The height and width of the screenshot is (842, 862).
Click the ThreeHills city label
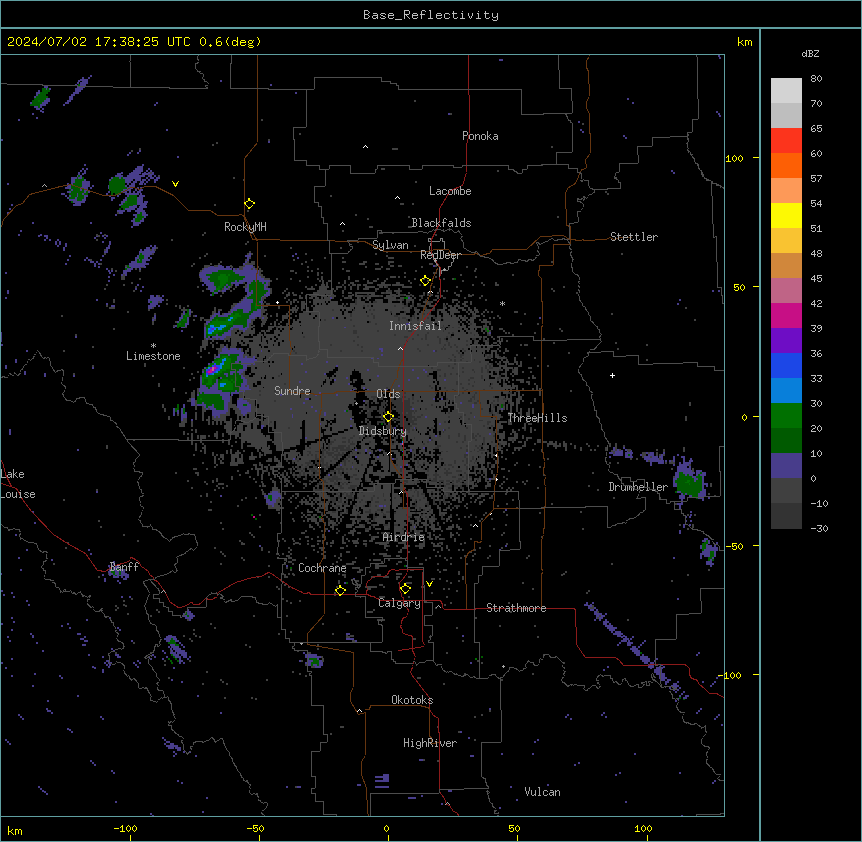[537, 418]
